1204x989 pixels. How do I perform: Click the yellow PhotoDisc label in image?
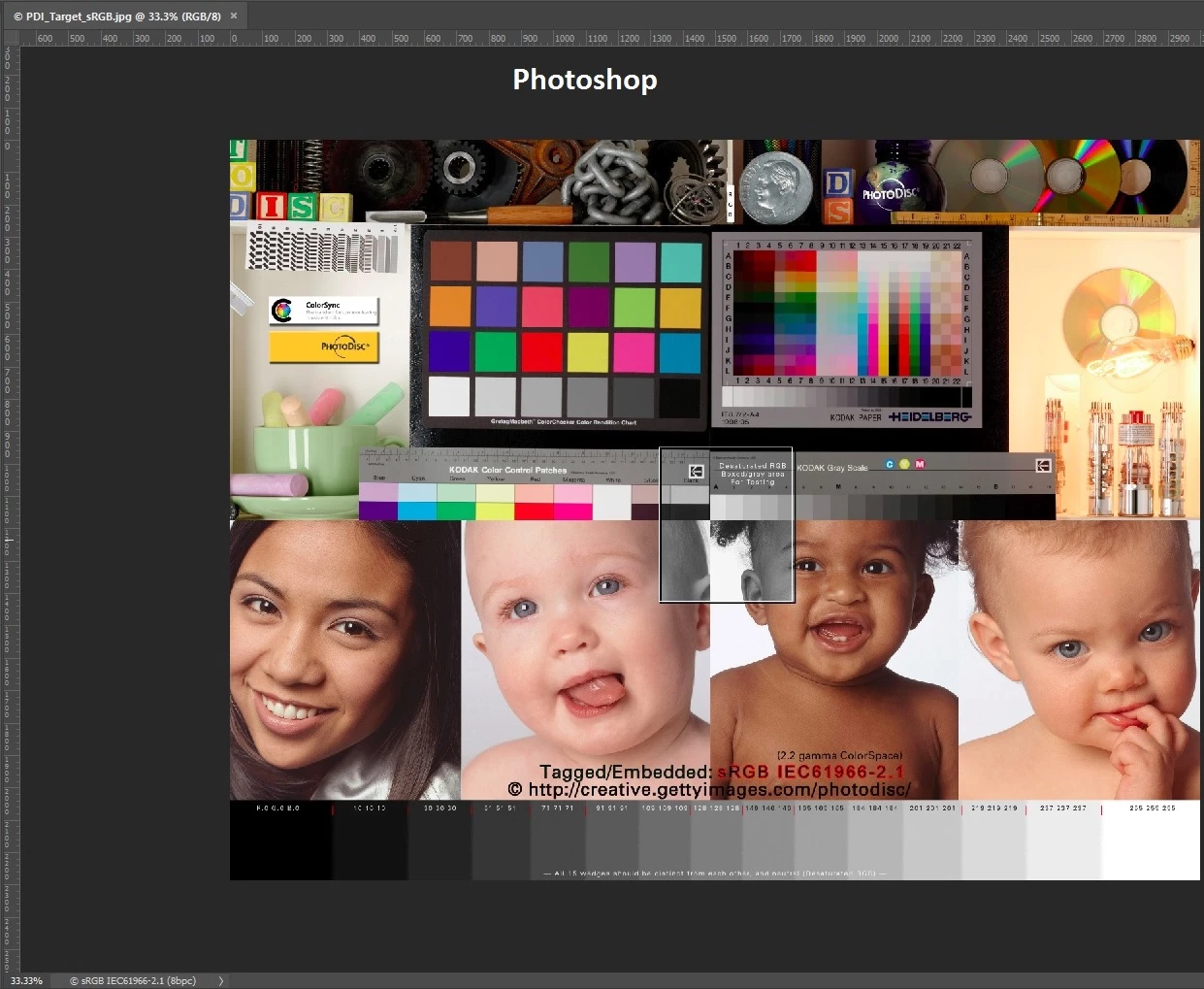pos(324,346)
